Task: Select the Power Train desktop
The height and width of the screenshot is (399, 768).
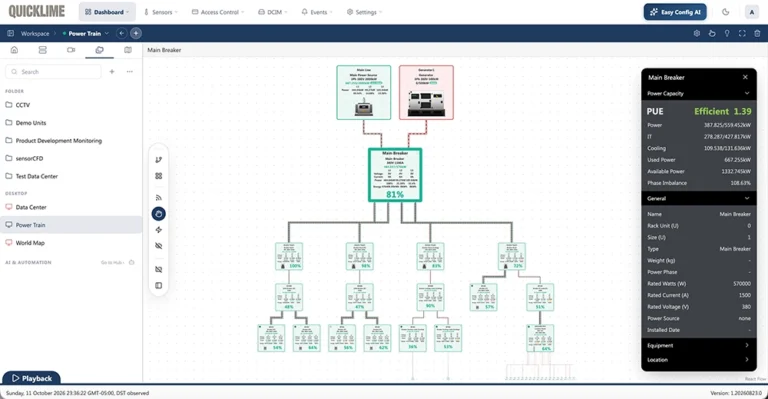Action: pyautogui.click(x=72, y=225)
